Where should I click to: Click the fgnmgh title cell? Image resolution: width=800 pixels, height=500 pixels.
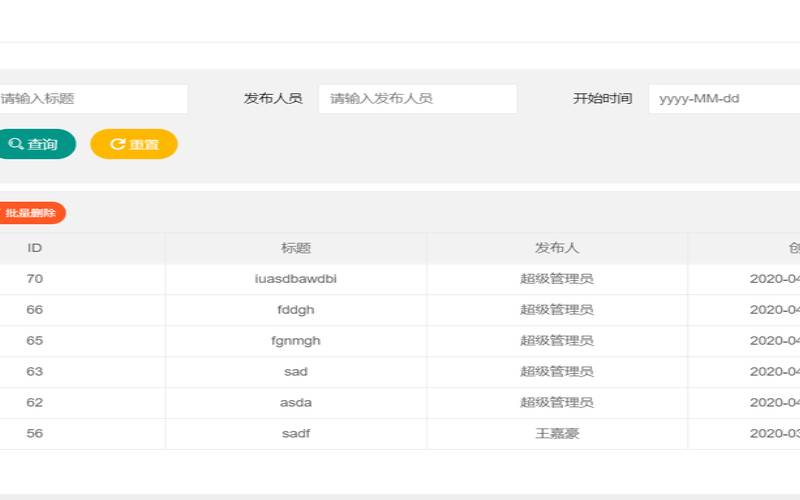[296, 341]
